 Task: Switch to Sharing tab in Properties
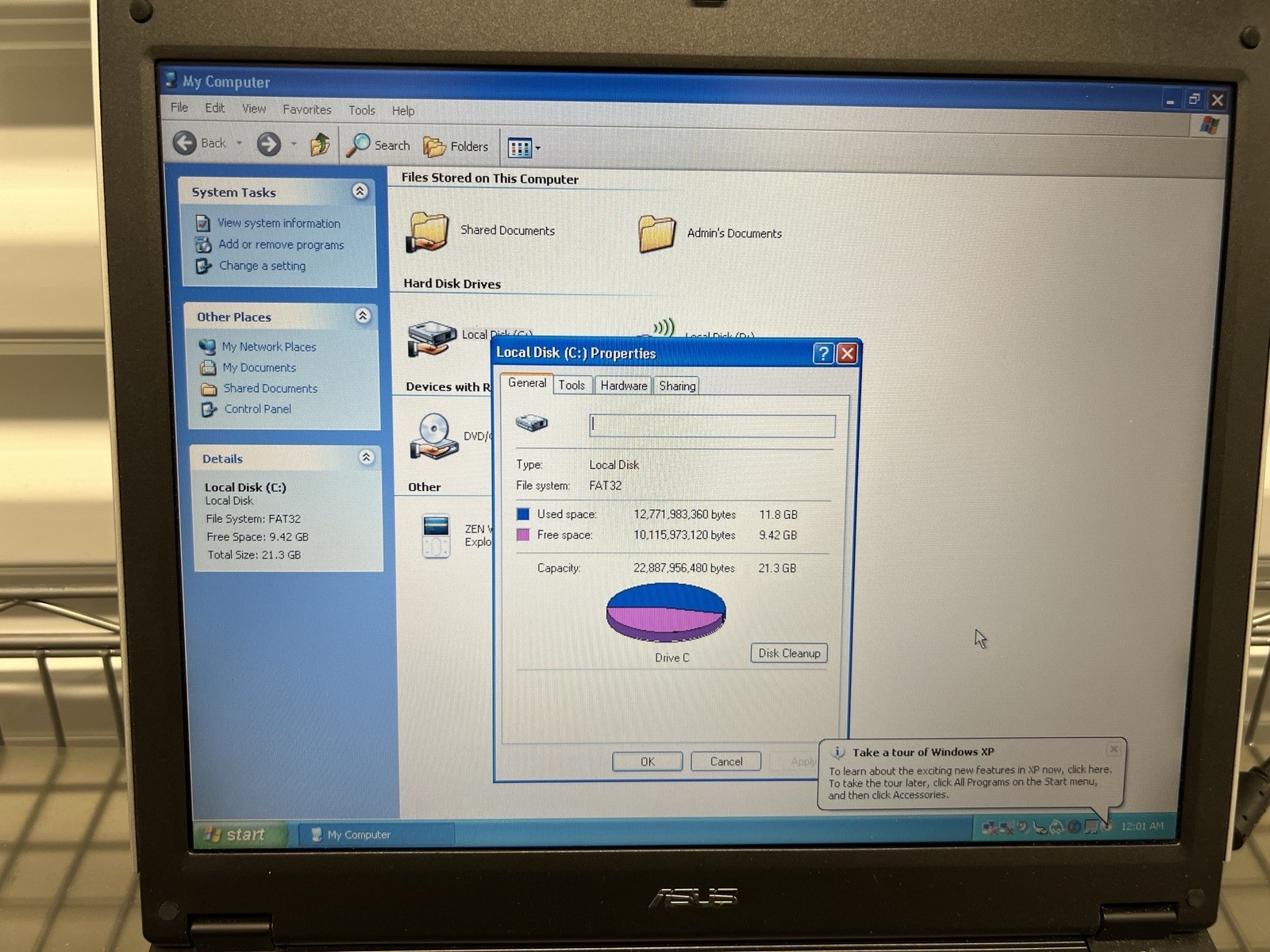[677, 386]
